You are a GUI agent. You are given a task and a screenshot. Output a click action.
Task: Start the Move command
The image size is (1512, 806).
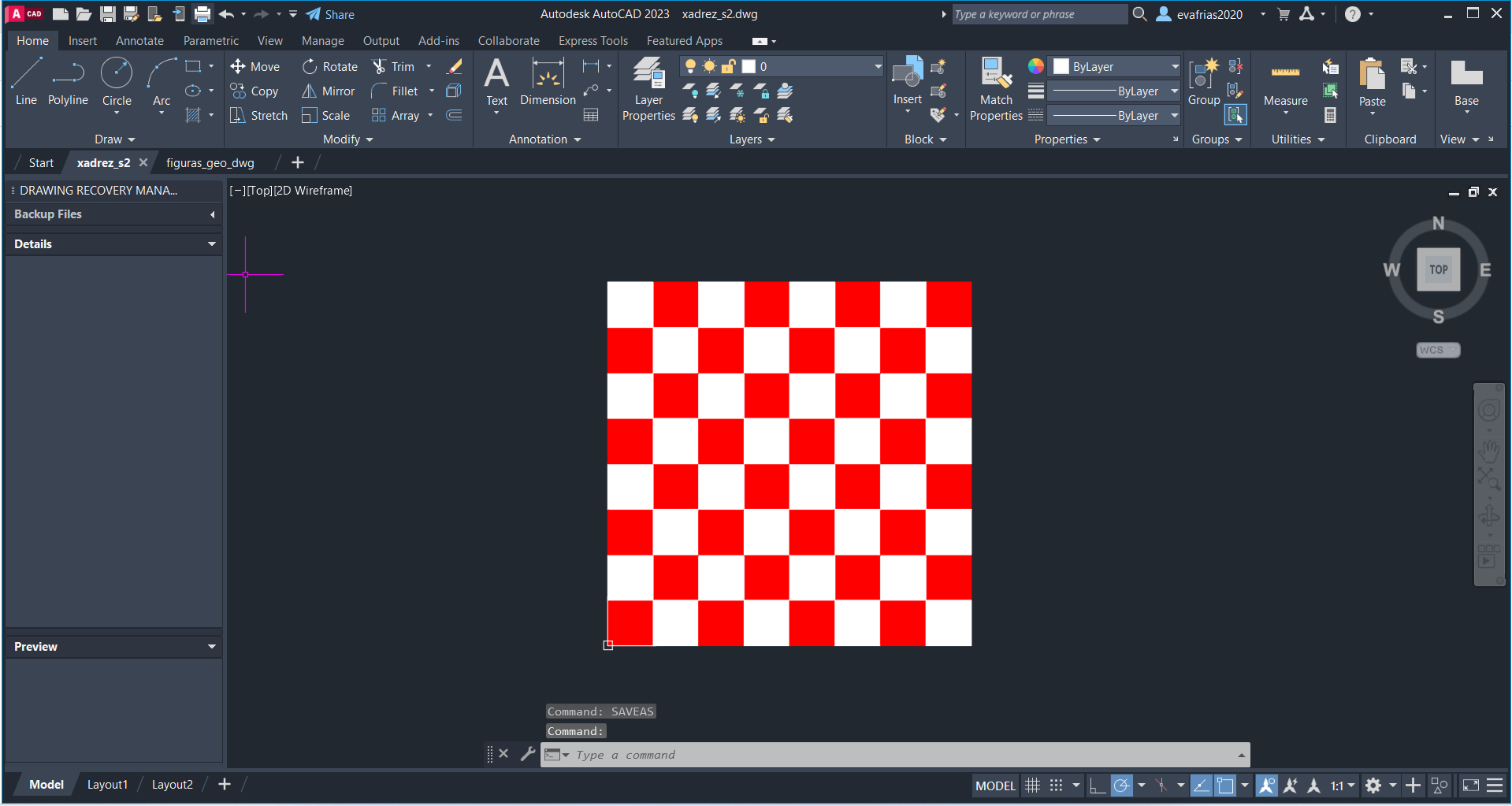coord(255,67)
